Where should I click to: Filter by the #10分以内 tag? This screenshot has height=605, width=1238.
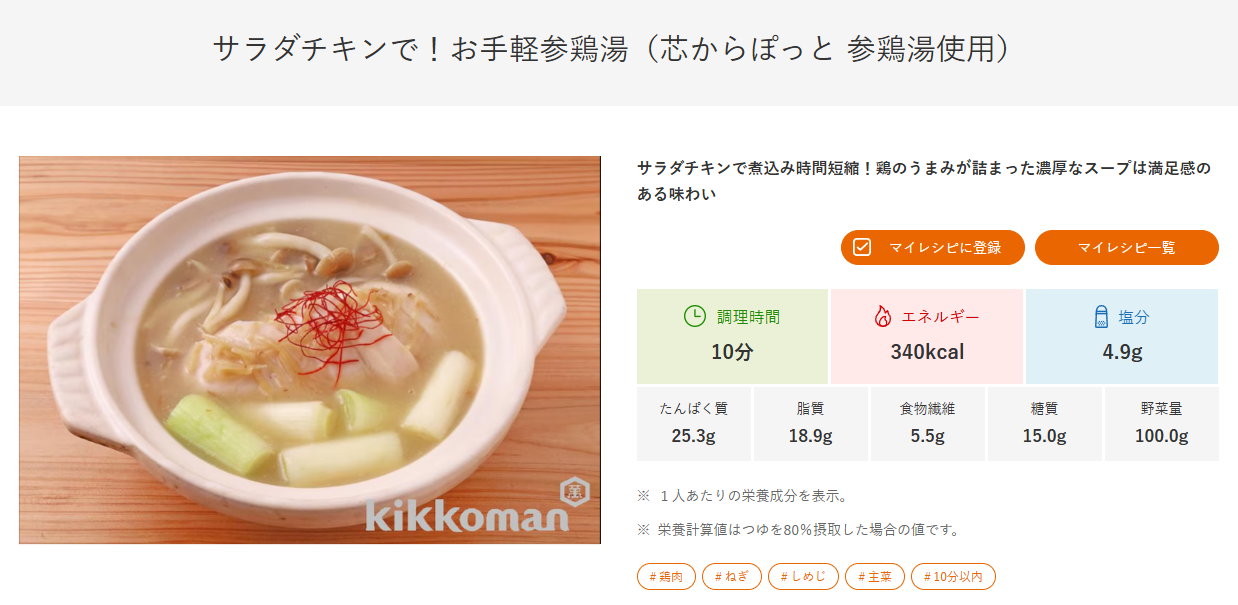click(x=953, y=577)
